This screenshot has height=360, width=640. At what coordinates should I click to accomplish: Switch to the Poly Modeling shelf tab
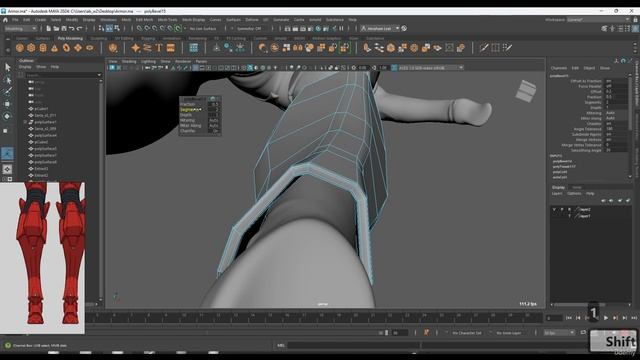click(x=70, y=38)
